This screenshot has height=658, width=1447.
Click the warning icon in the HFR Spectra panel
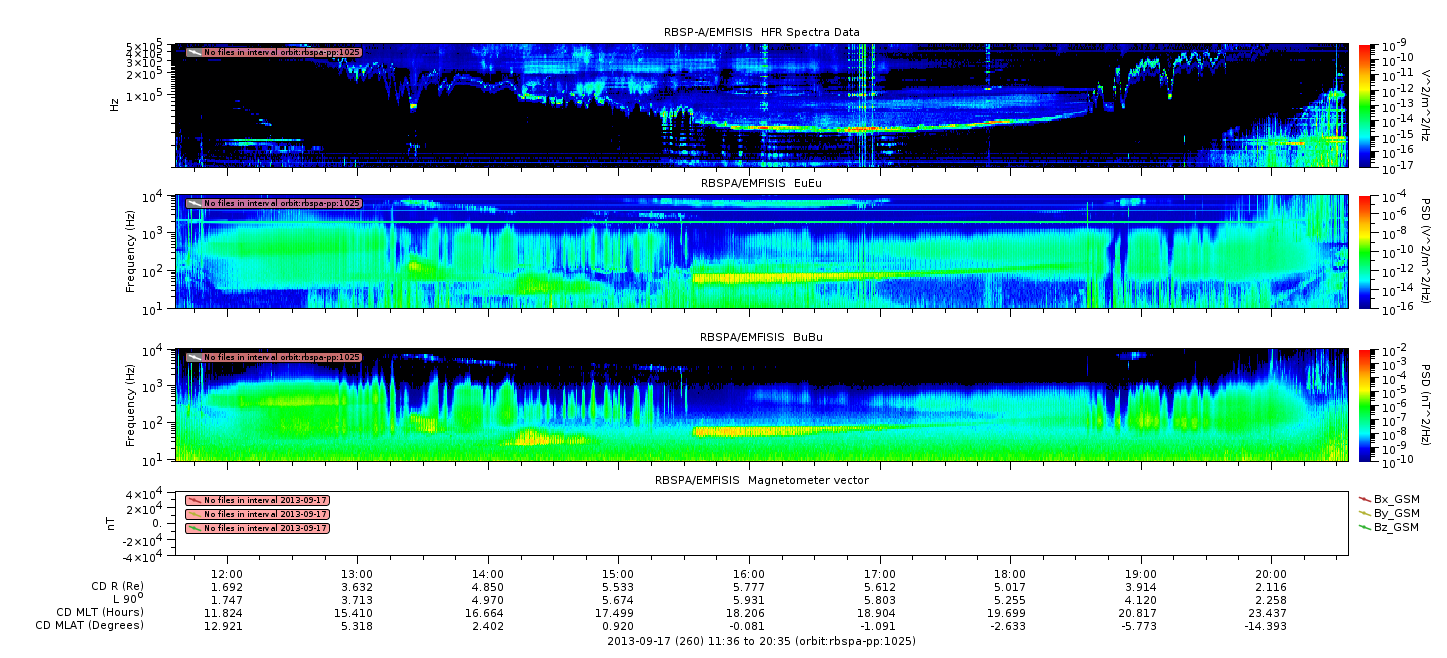(194, 52)
